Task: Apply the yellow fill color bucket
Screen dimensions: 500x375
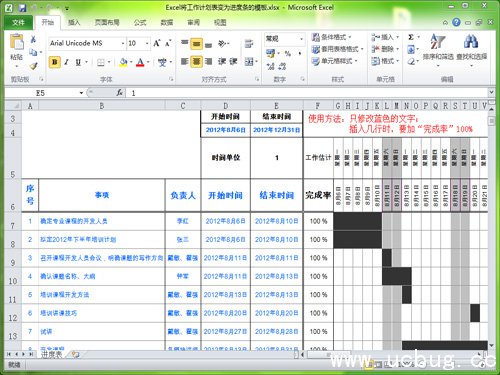Action: (123, 62)
